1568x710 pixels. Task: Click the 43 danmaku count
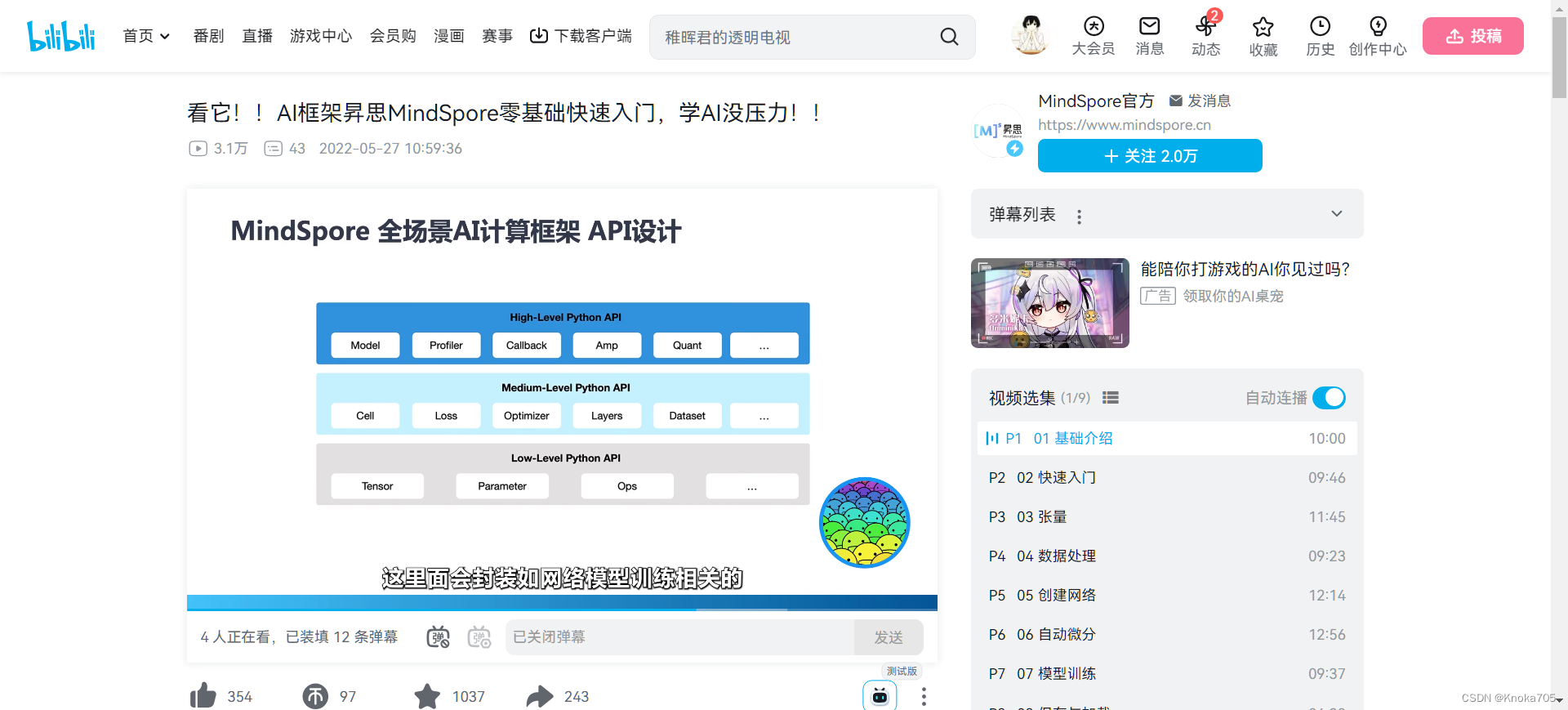tap(285, 149)
